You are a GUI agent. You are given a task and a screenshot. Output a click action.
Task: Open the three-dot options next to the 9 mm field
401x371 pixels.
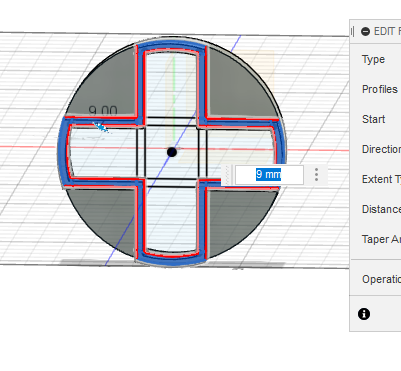[316, 175]
